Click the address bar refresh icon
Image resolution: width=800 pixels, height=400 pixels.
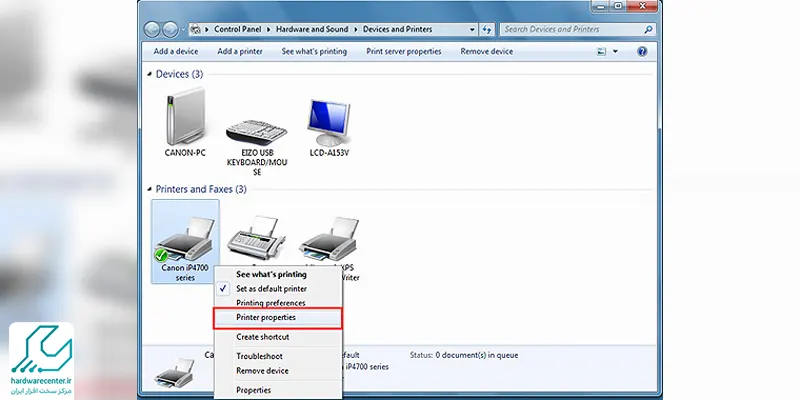pyautogui.click(x=487, y=30)
